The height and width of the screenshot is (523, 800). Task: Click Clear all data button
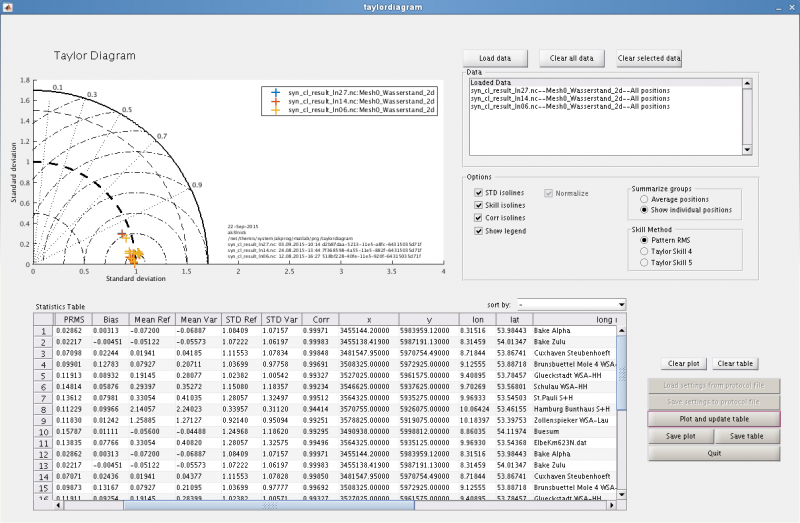[x=571, y=58]
